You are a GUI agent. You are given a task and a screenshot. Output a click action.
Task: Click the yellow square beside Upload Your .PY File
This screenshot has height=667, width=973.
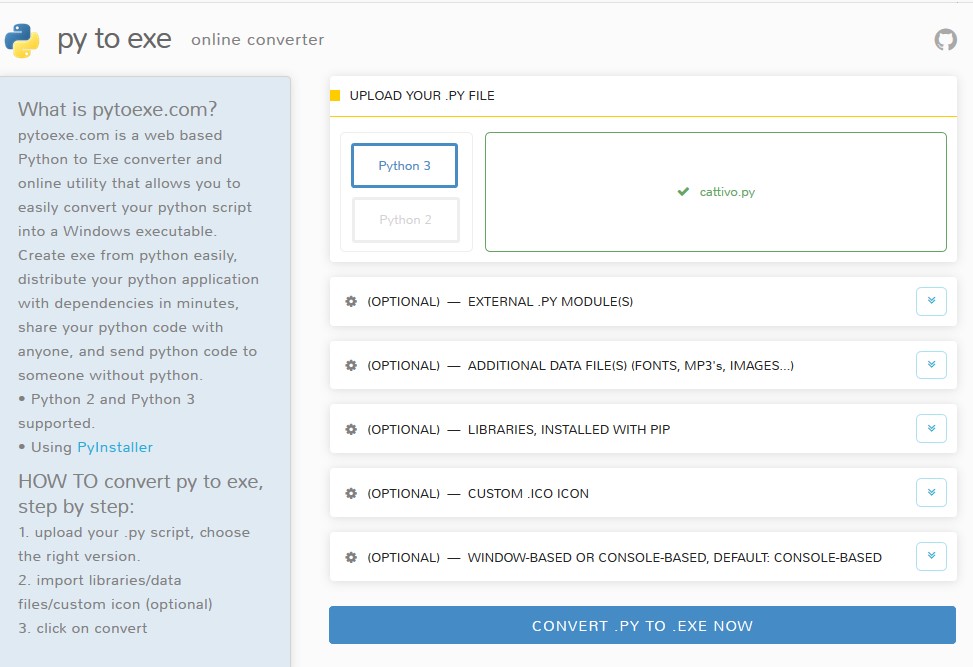(335, 96)
